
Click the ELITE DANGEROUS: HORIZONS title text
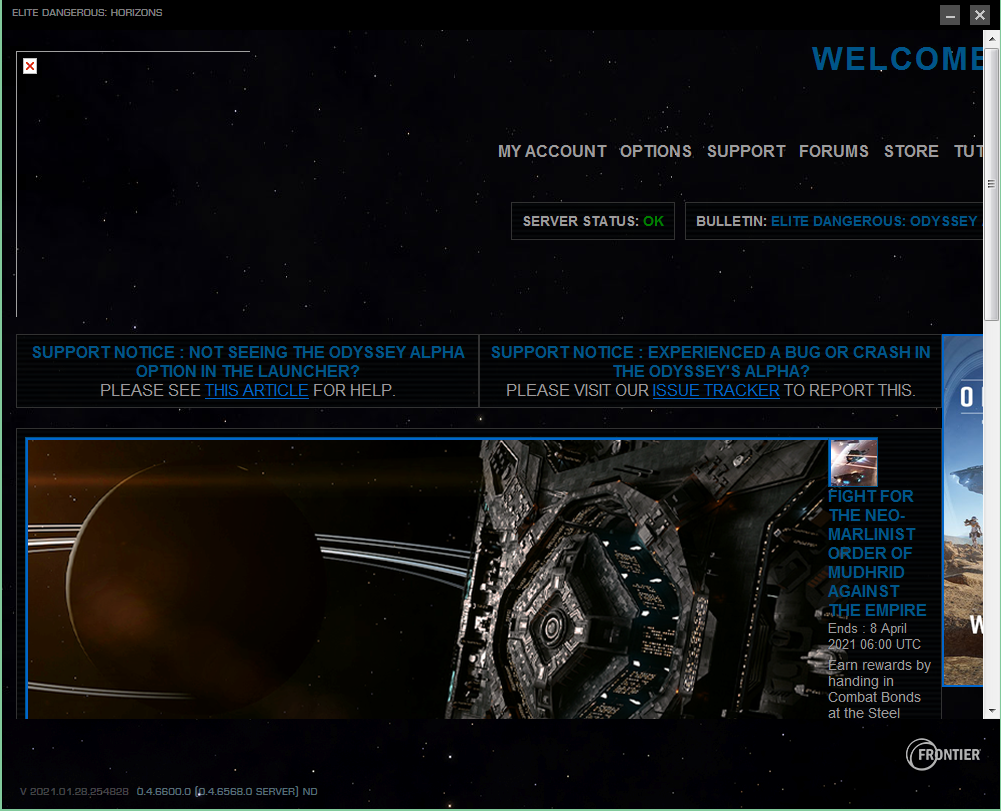[x=87, y=13]
